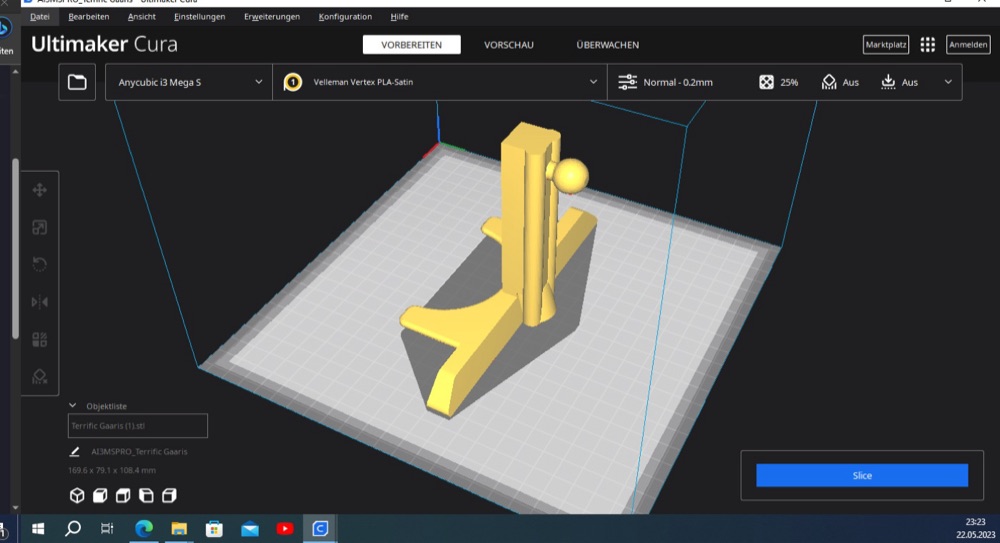Switch to right side view cube
Image resolution: width=1000 pixels, height=543 pixels.
coord(169,496)
